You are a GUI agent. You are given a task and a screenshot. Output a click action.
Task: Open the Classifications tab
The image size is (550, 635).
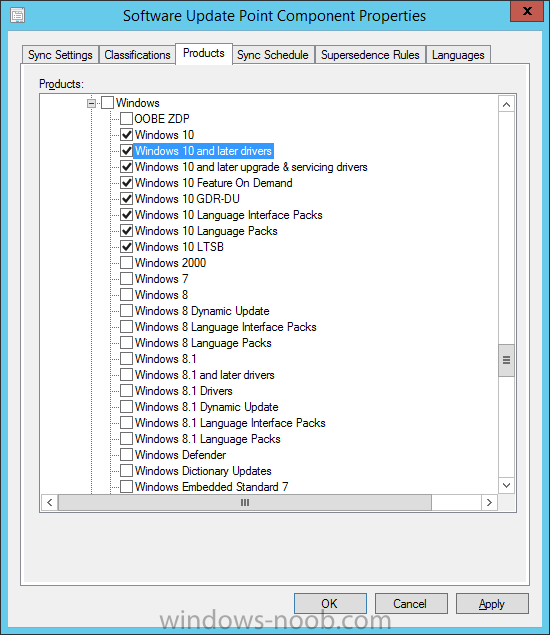click(137, 55)
